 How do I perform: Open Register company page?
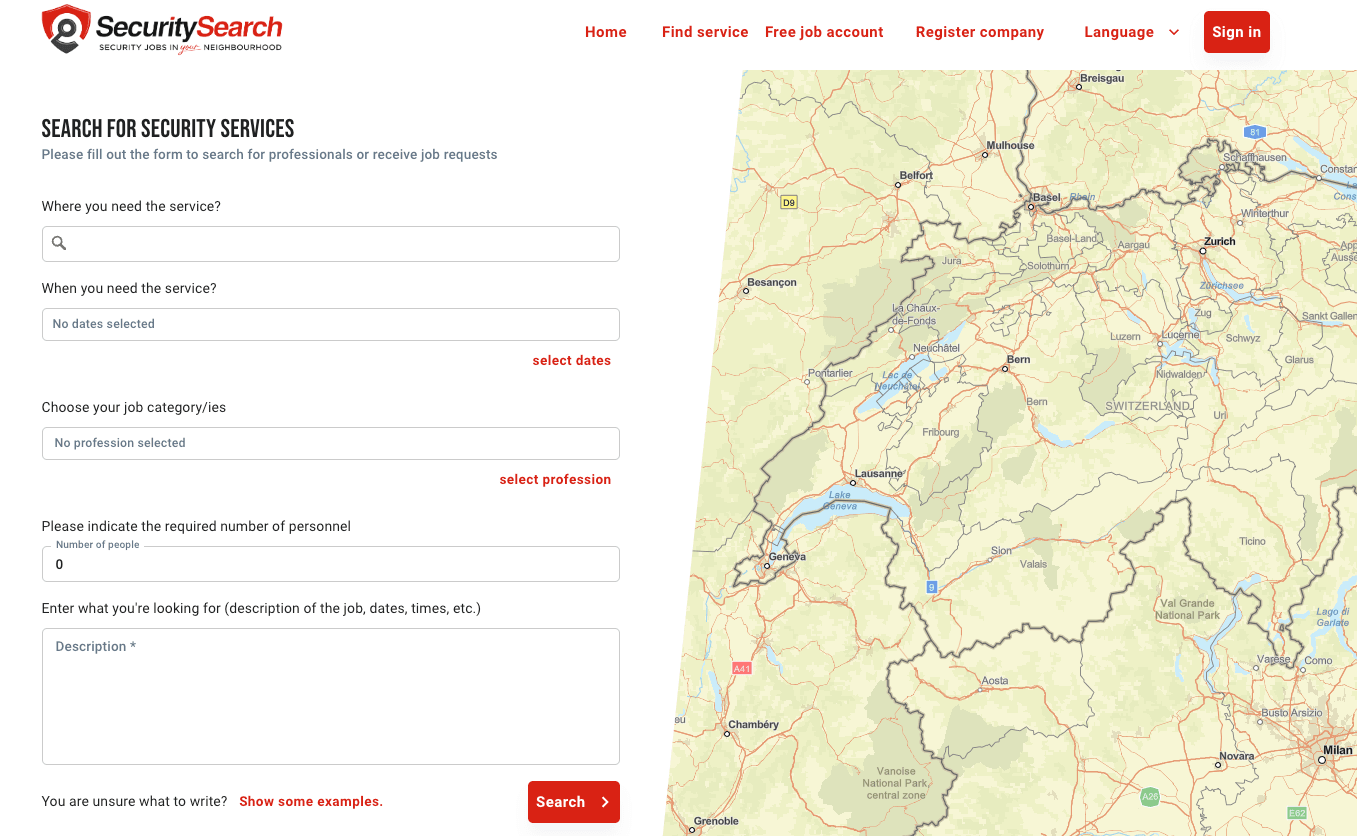pyautogui.click(x=979, y=32)
